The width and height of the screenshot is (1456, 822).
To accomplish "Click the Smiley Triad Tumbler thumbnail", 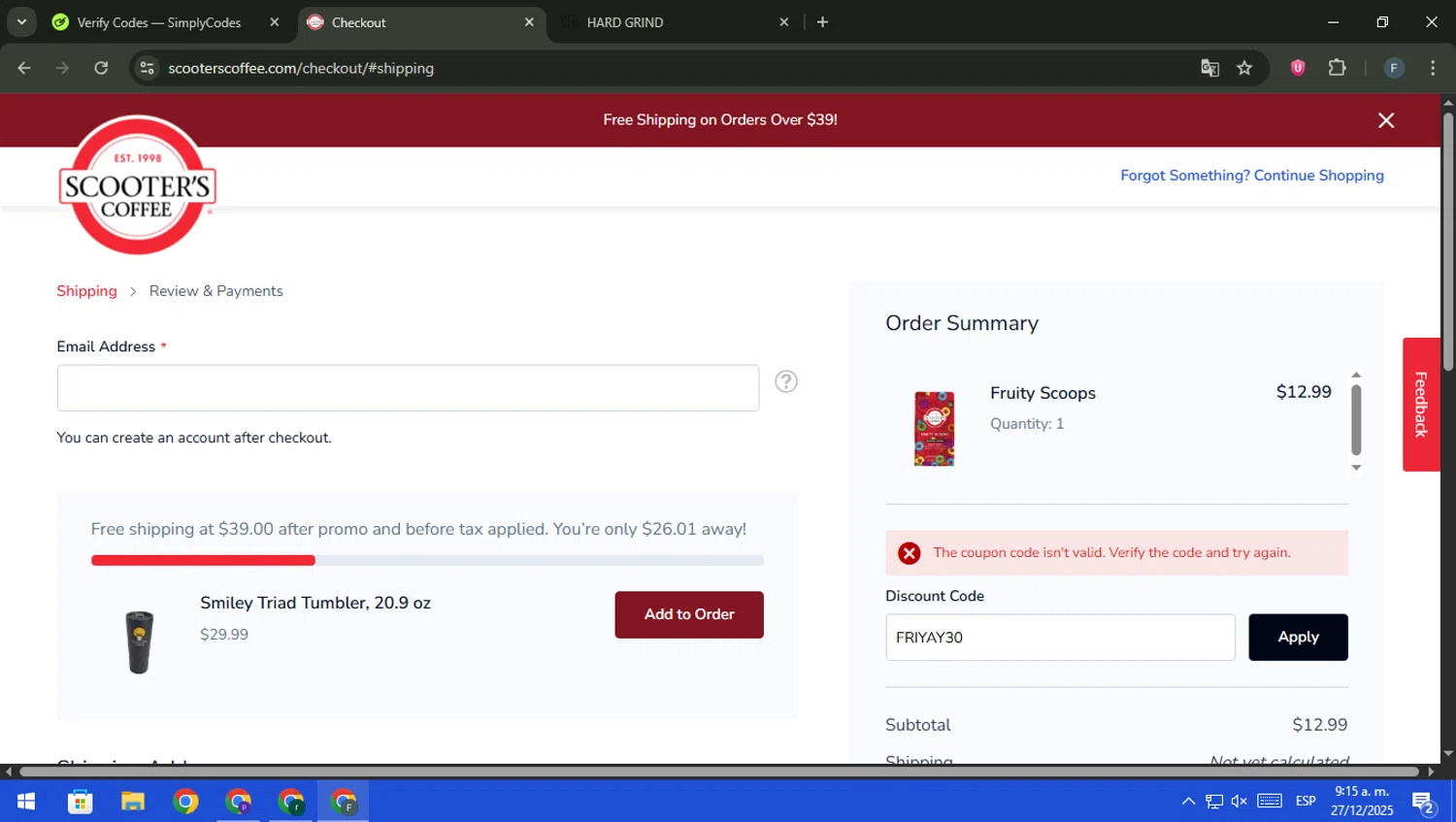I will (140, 641).
